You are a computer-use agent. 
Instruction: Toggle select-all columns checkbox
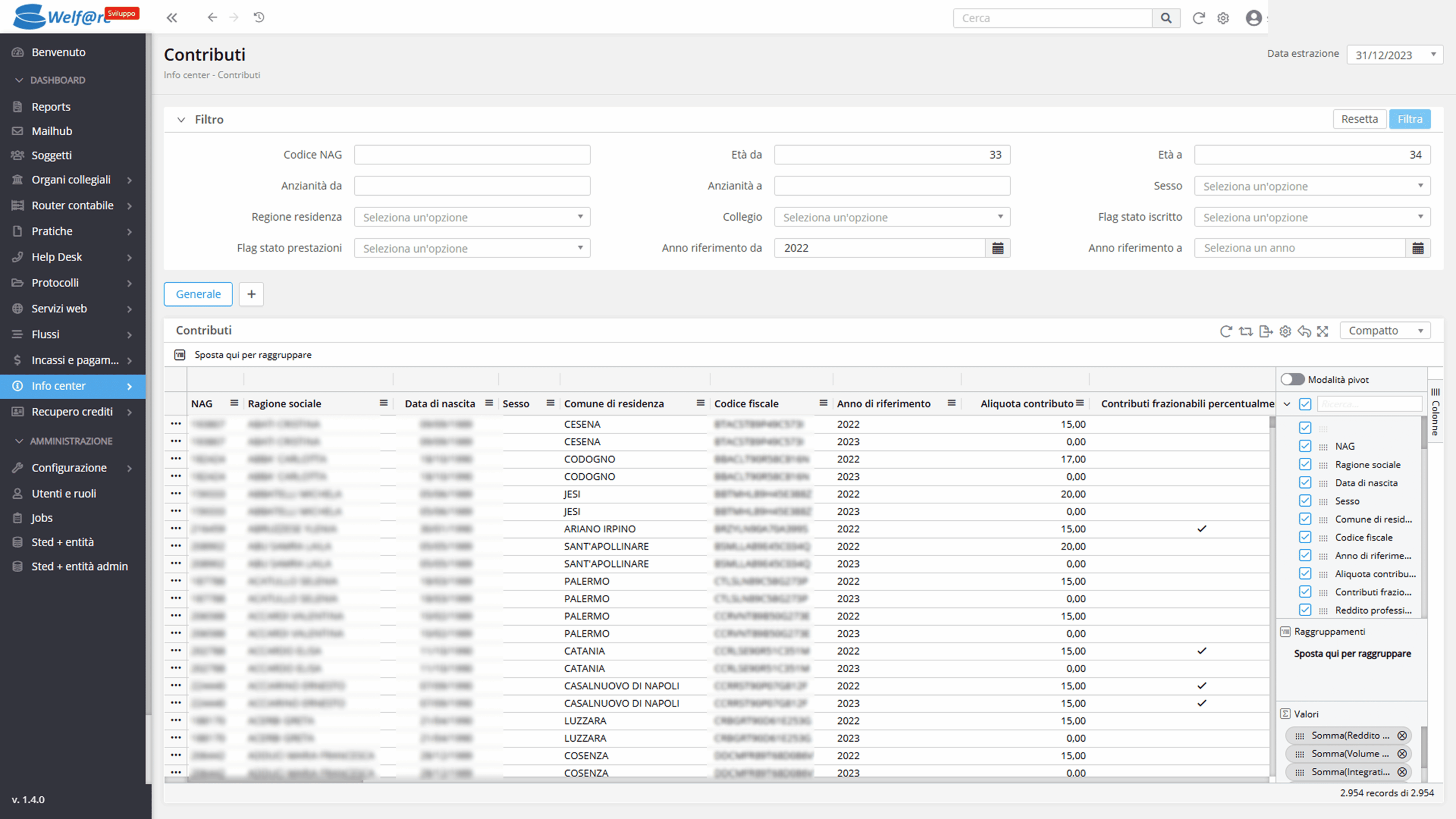pyautogui.click(x=1305, y=404)
